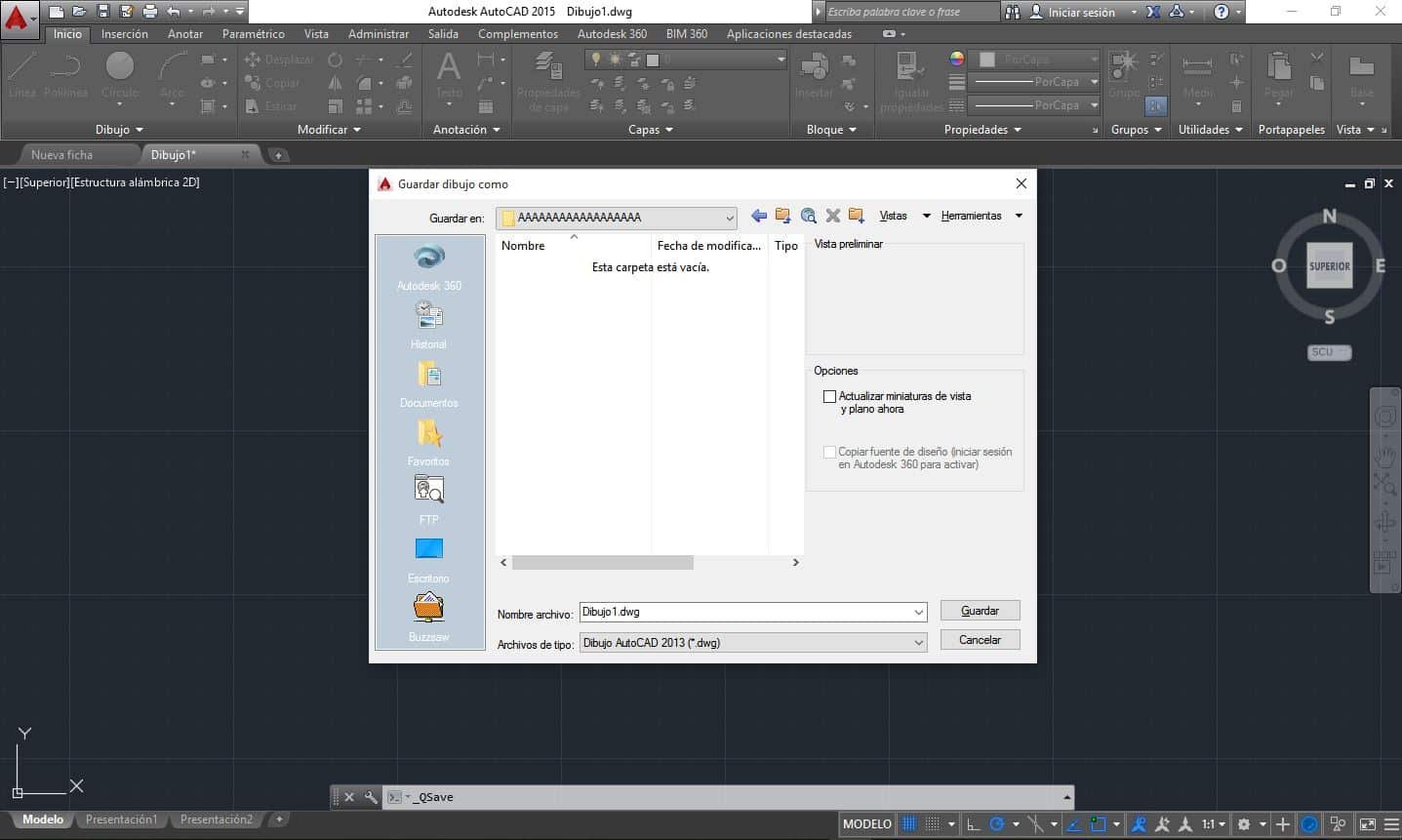1402x840 pixels.
Task: Go up one folder level in save dialog
Action: pos(782,216)
